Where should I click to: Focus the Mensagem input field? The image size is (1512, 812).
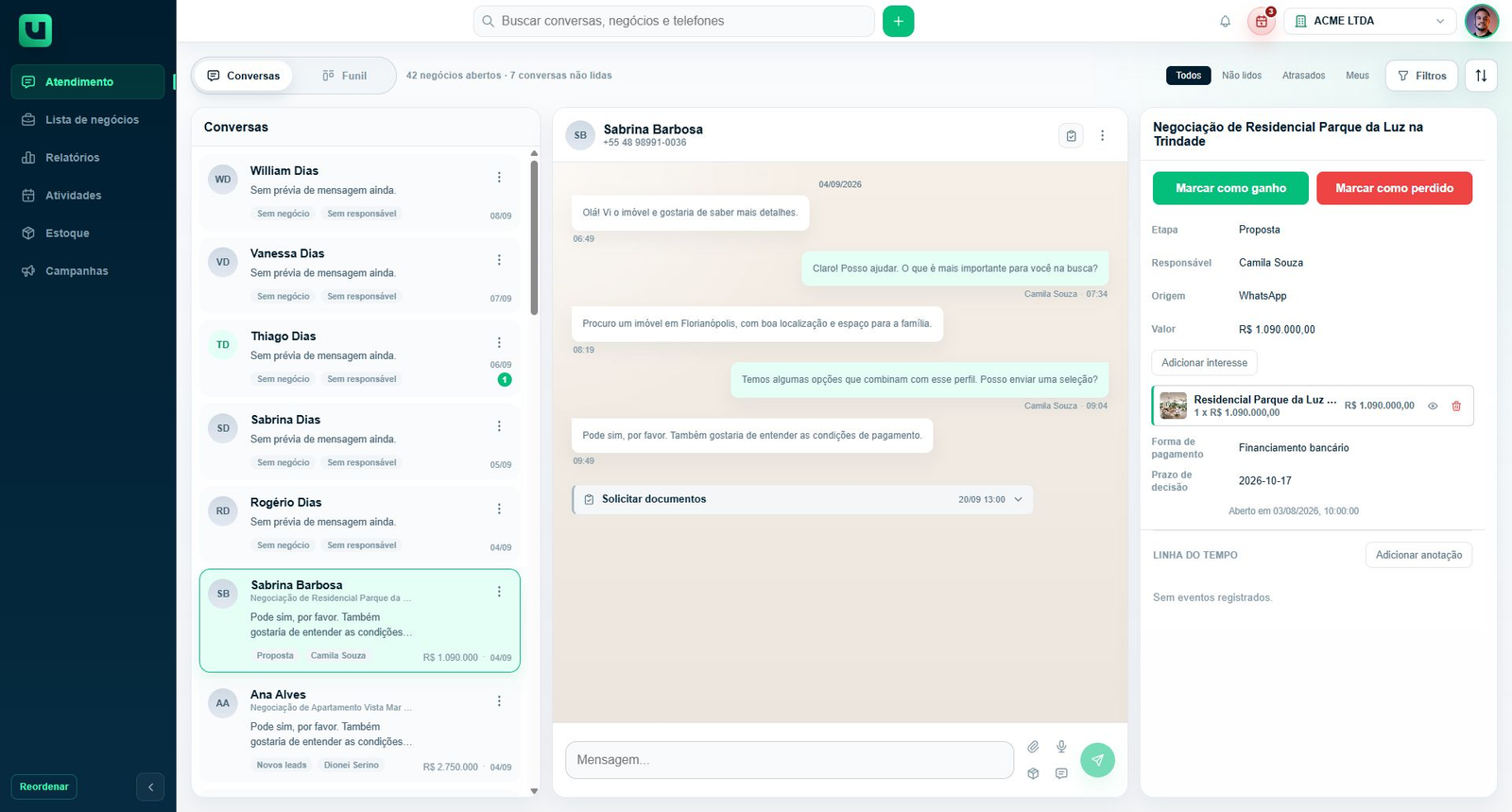789,760
